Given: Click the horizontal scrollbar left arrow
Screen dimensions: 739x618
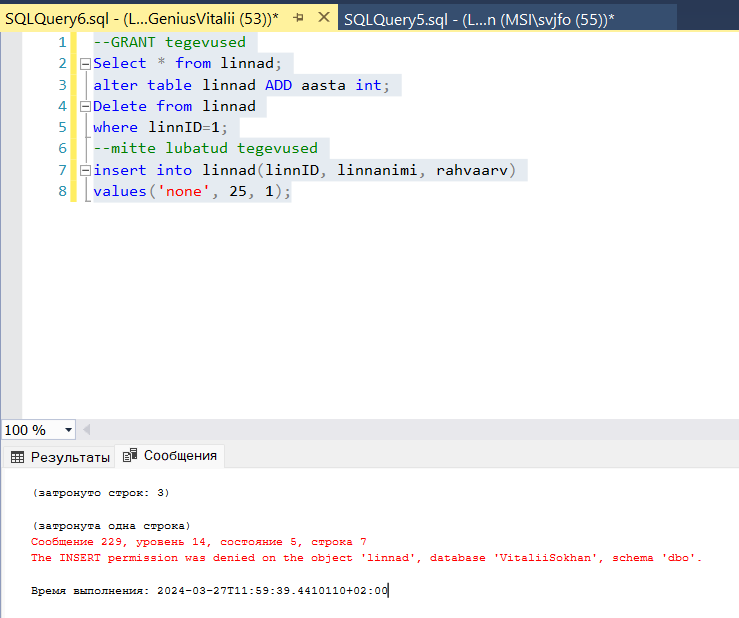Looking at the screenshot, I should pyautogui.click(x=86, y=429).
